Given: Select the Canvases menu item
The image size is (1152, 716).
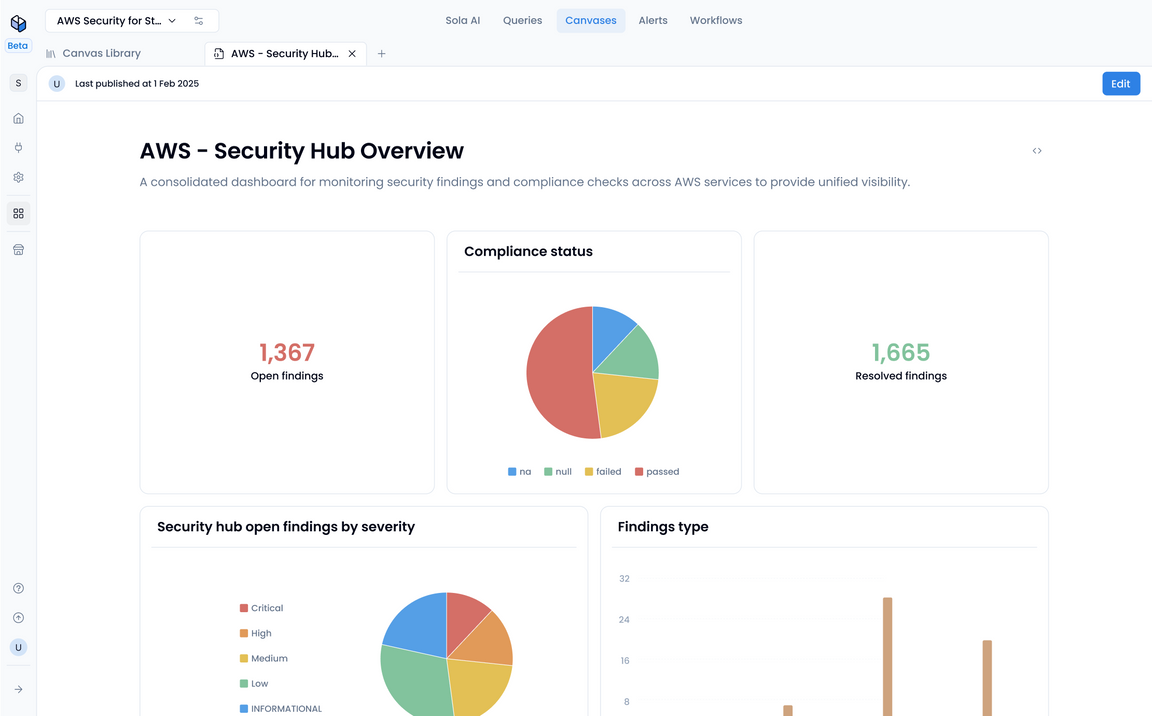Looking at the screenshot, I should click(x=591, y=21).
